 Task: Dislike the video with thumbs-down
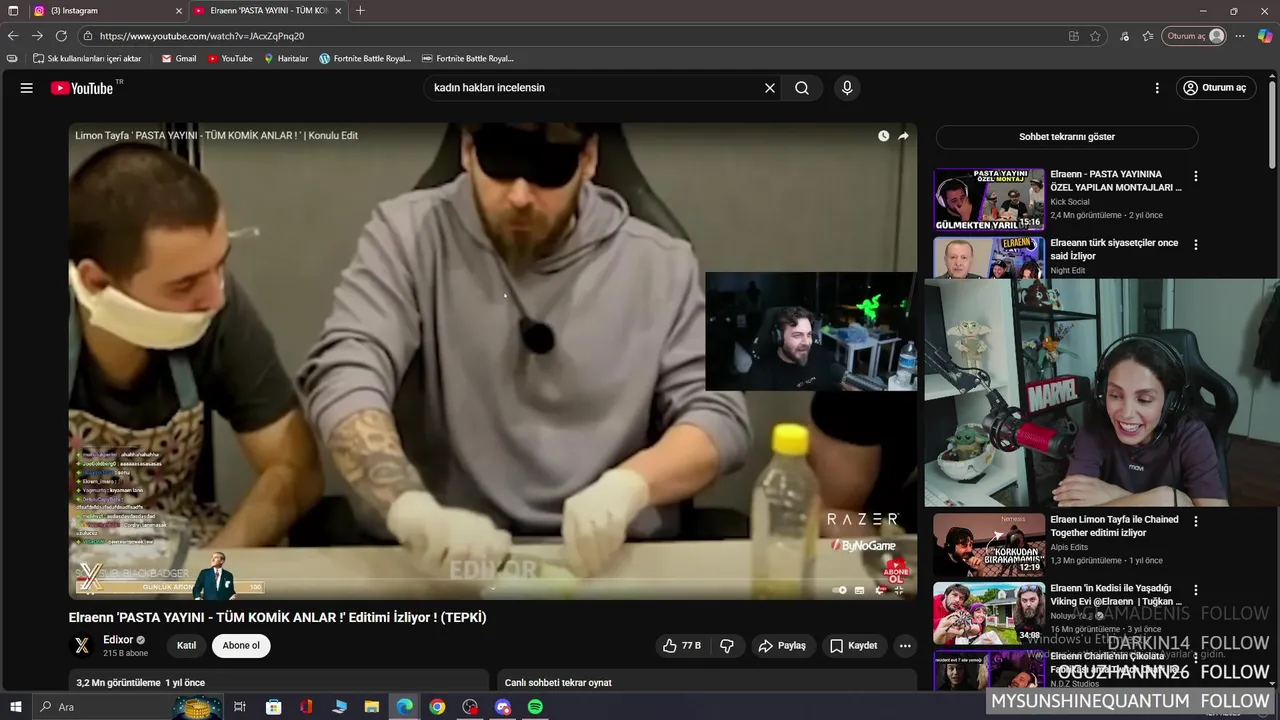[727, 646]
